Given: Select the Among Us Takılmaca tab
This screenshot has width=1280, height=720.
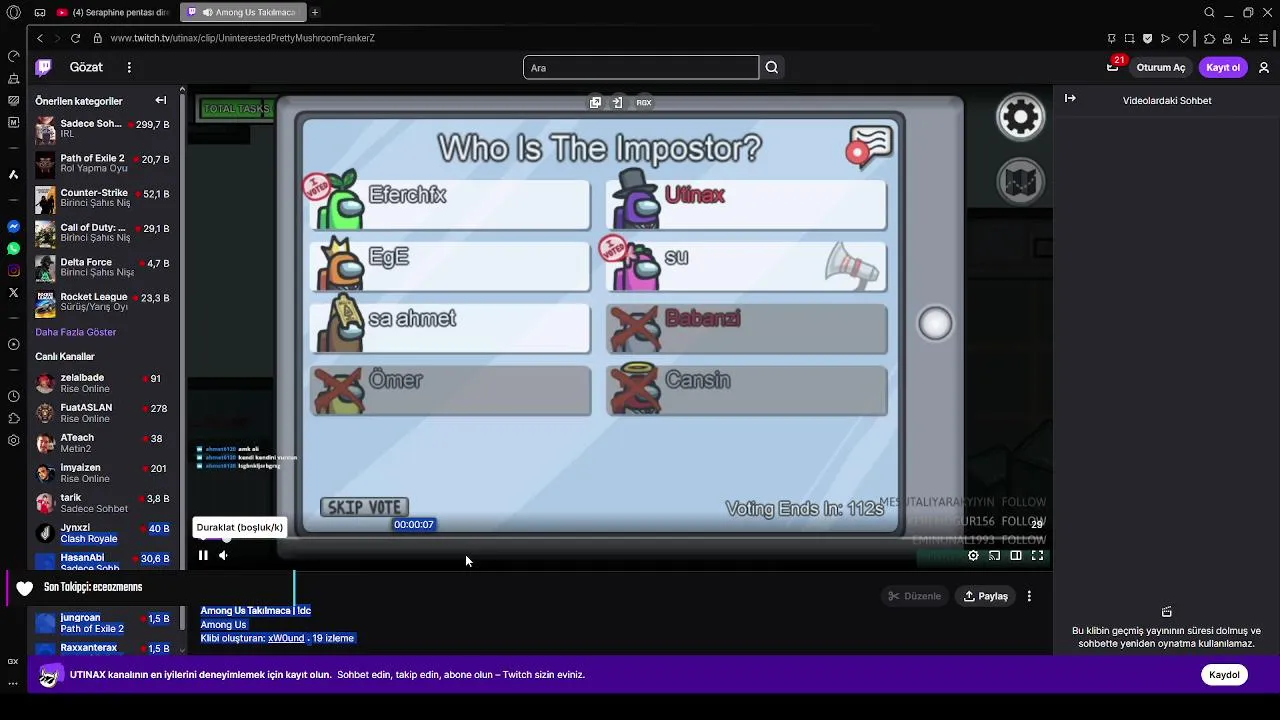Looking at the screenshot, I should [x=243, y=12].
